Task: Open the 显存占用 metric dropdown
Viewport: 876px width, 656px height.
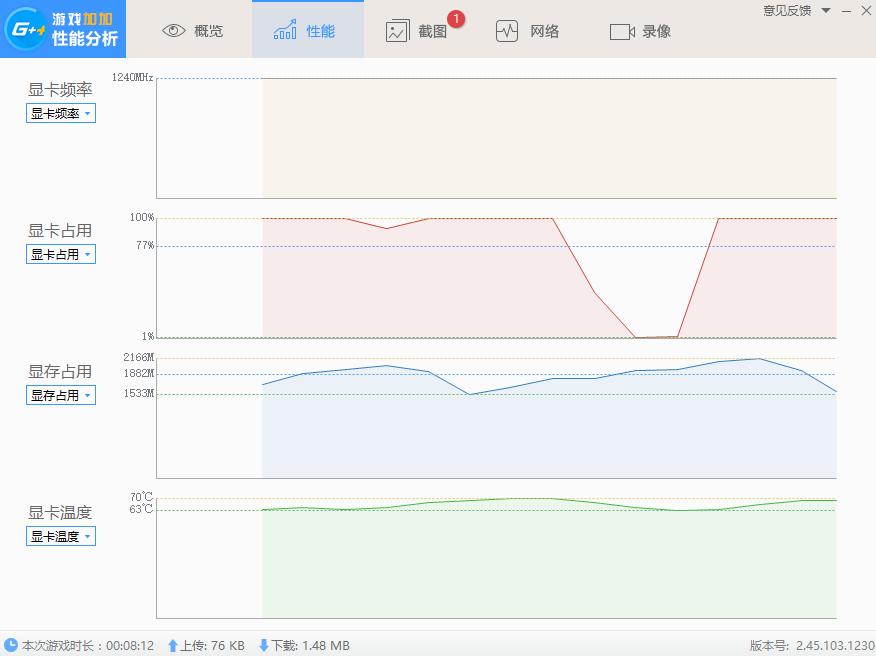Action: (x=60, y=395)
